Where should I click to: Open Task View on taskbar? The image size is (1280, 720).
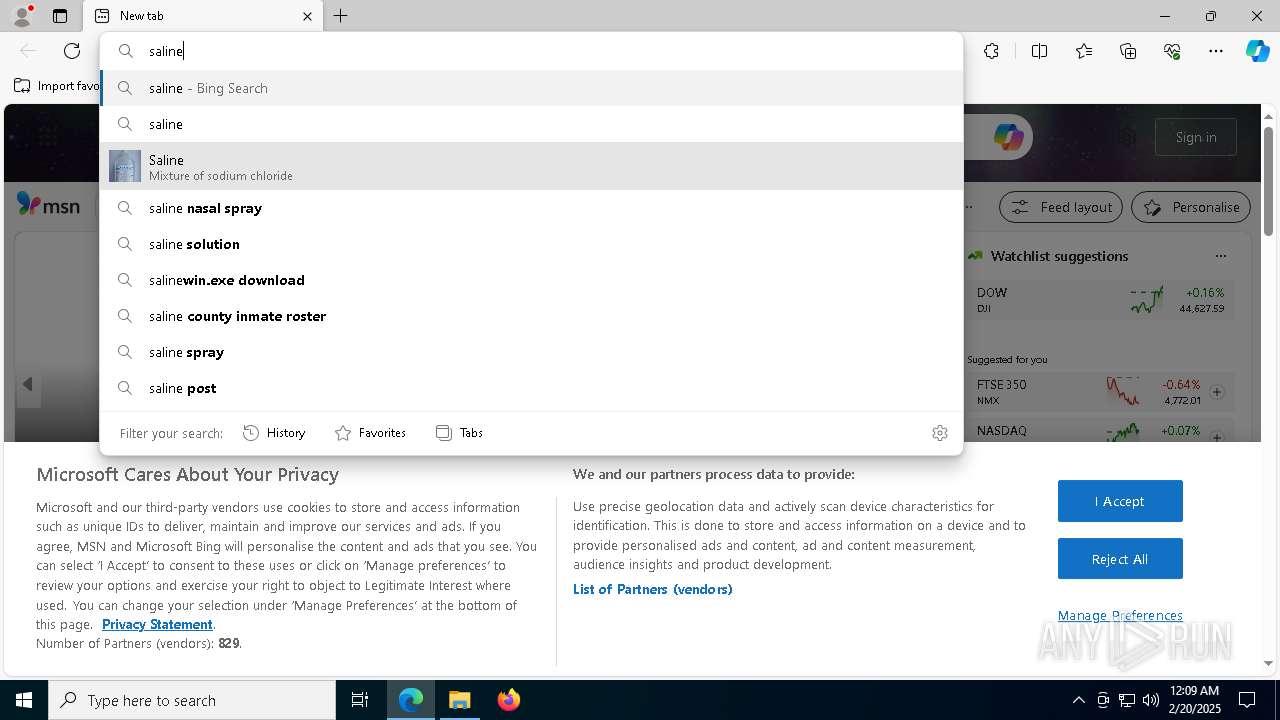[360, 700]
